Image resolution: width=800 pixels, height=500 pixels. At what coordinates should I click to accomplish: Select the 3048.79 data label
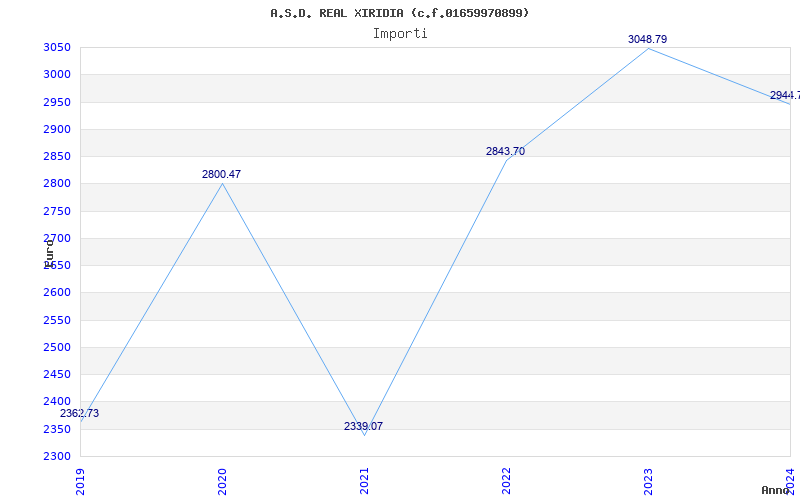(x=647, y=39)
